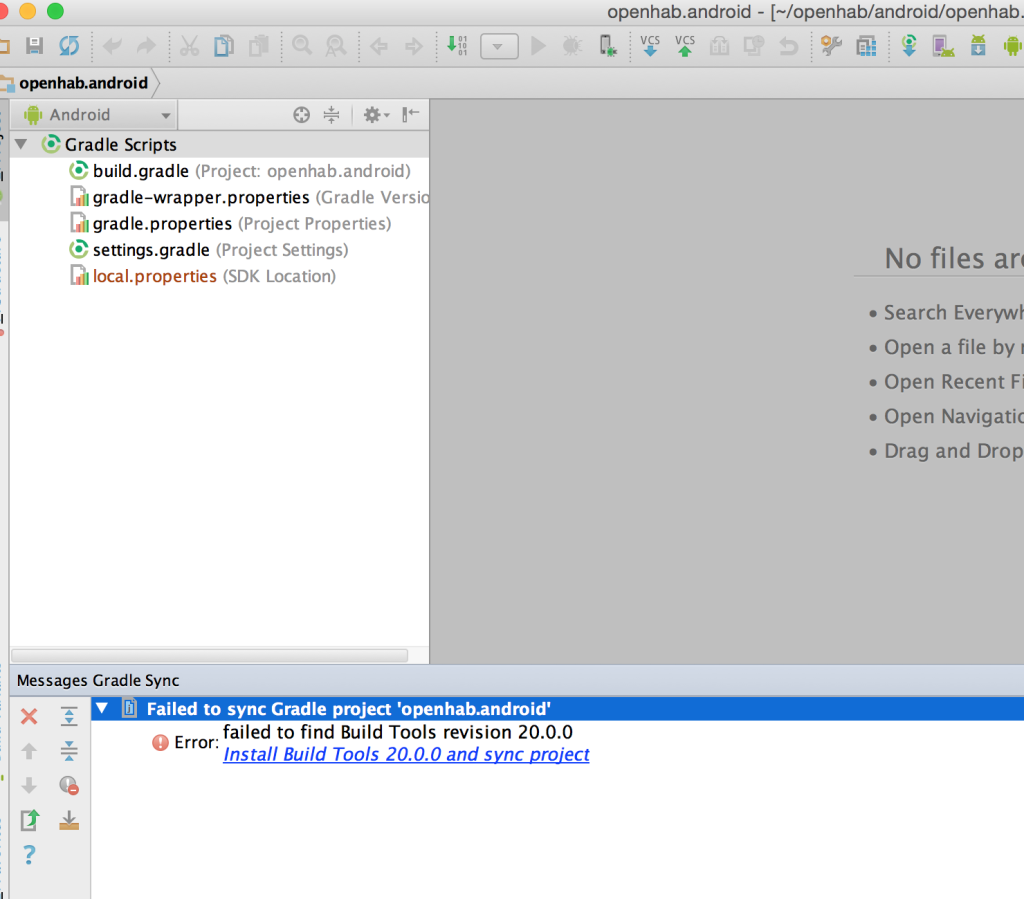1024x899 pixels.
Task: Collapse the 'Failed to sync Gradle project' row
Action: coord(102,708)
